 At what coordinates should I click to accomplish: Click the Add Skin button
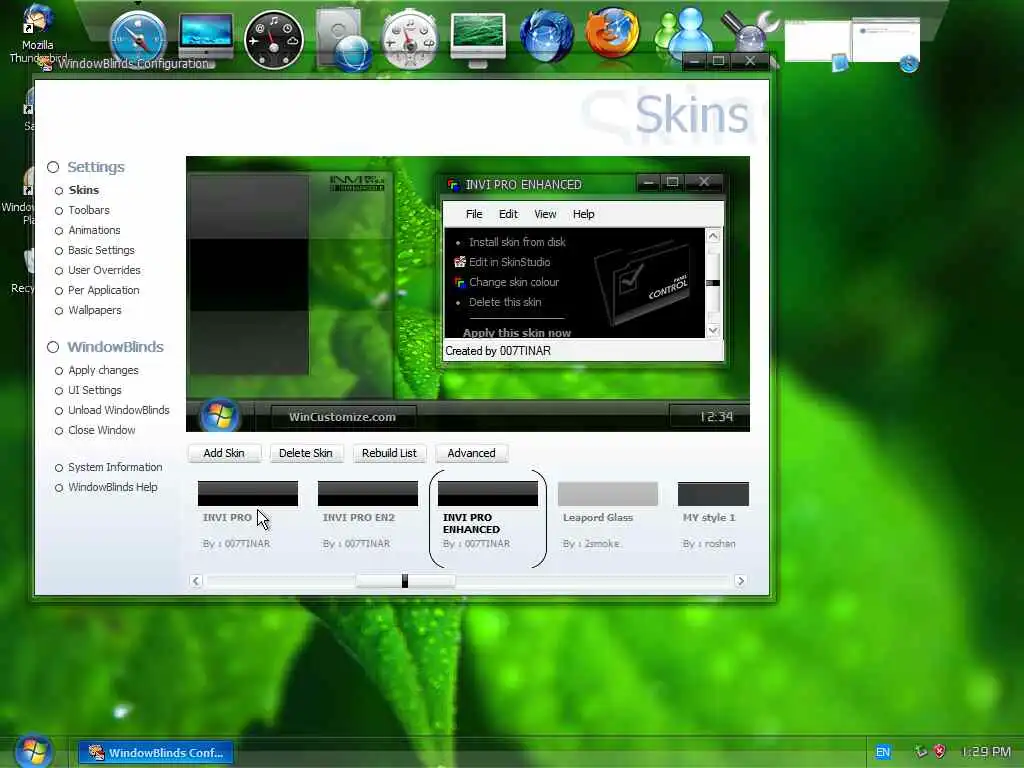[224, 453]
